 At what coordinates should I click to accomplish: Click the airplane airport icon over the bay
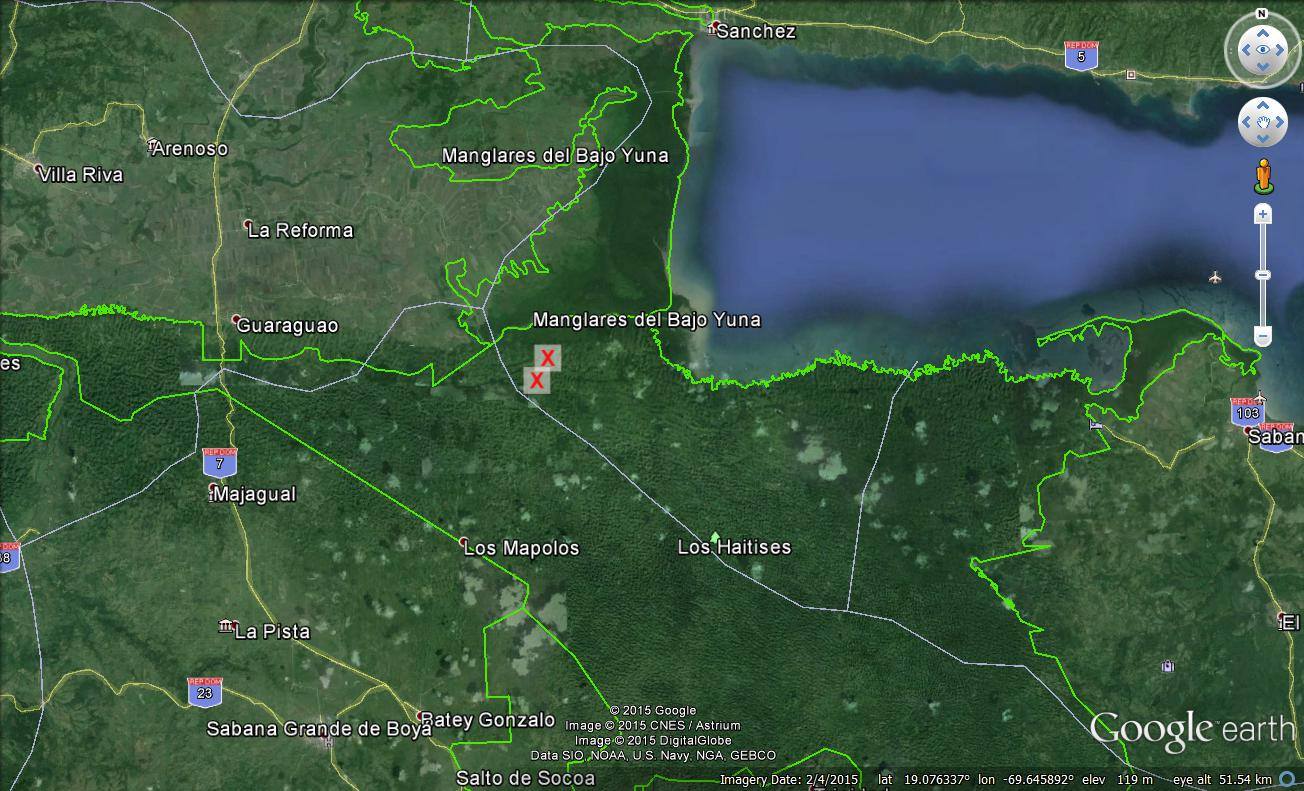pyautogui.click(x=1215, y=277)
